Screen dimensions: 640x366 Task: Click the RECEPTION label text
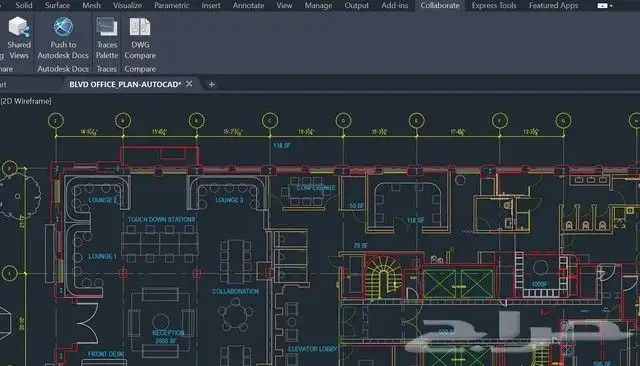[168, 333]
